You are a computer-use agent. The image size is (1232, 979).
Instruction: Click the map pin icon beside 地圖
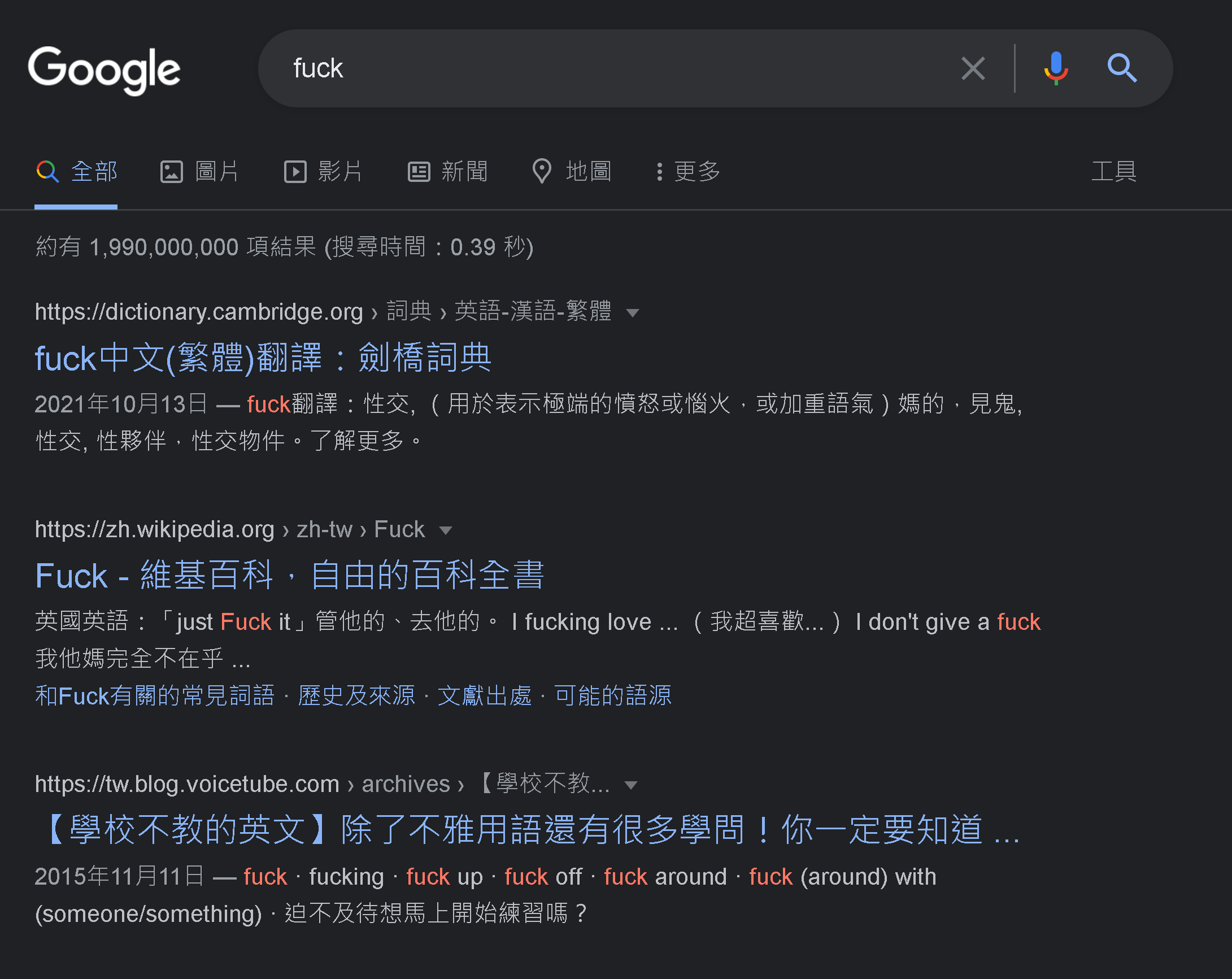point(542,172)
